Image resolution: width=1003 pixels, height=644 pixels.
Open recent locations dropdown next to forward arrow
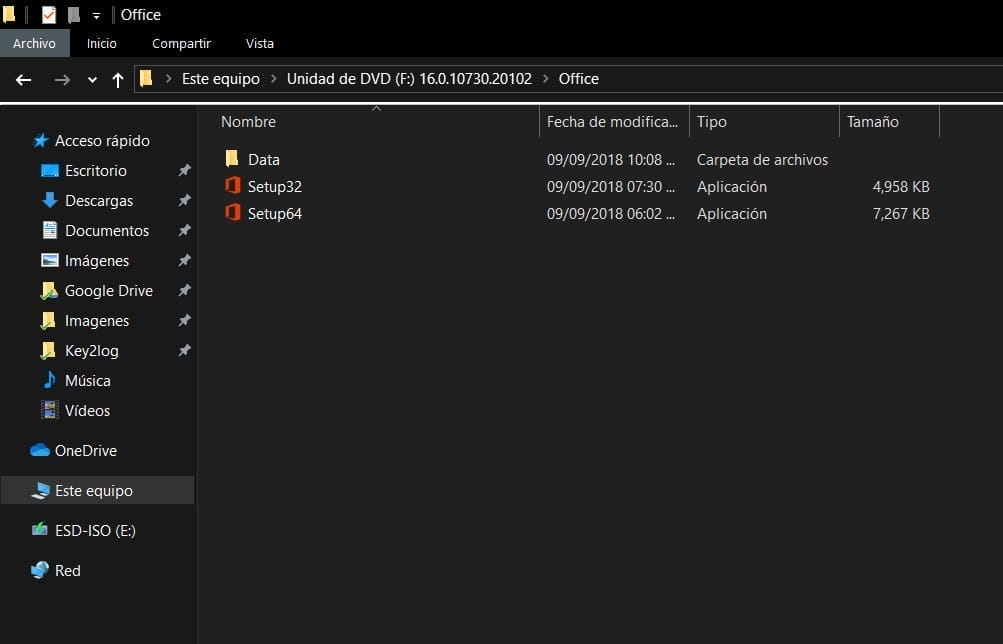tap(91, 79)
